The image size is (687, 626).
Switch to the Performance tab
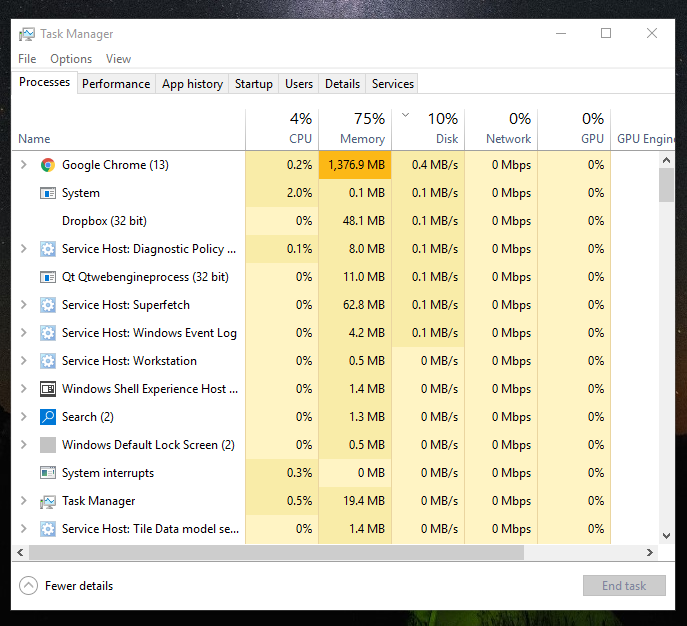tap(116, 84)
